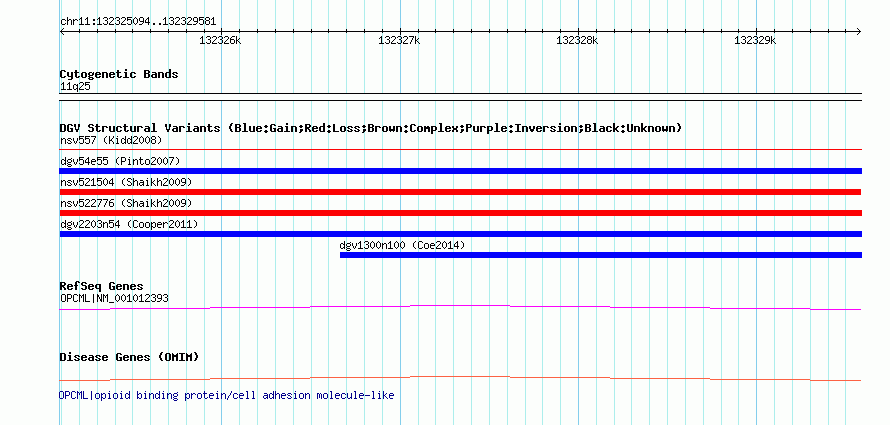Click the DGV Structural Variants track heading
This screenshot has width=890, height=425.
371,128
